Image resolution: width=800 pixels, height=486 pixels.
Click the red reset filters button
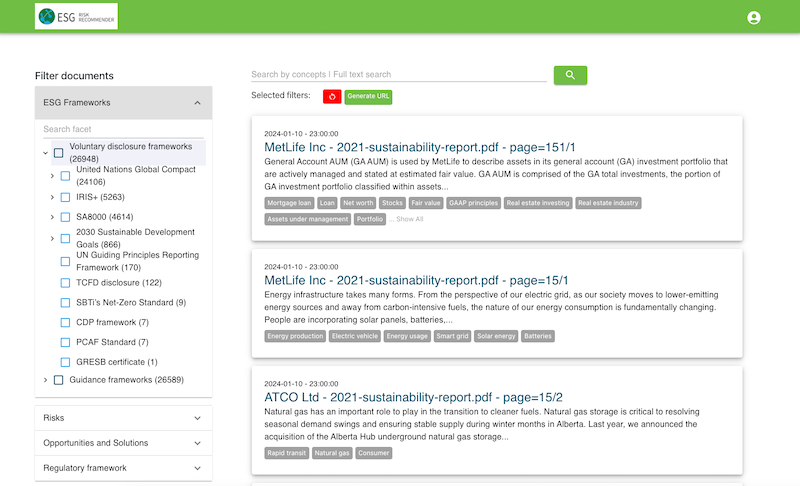[332, 96]
